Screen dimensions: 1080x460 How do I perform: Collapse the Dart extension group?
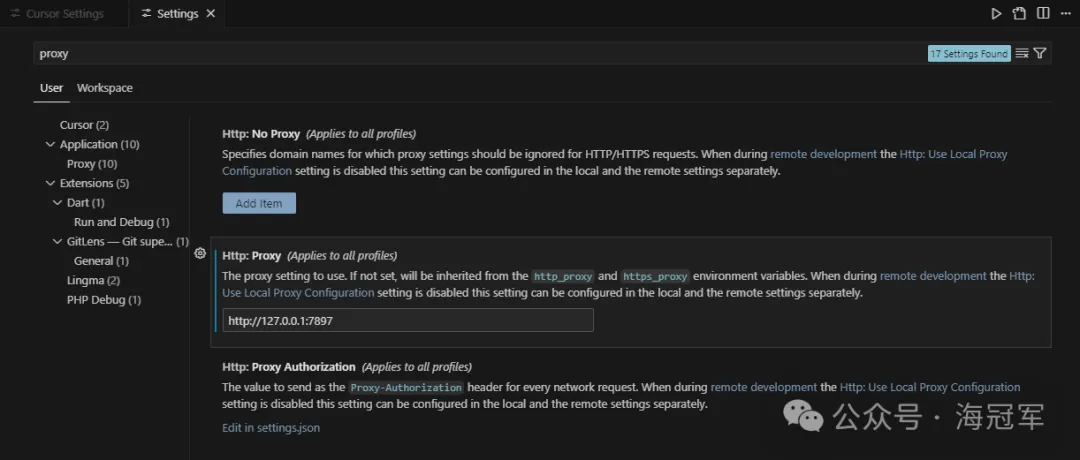(58, 203)
